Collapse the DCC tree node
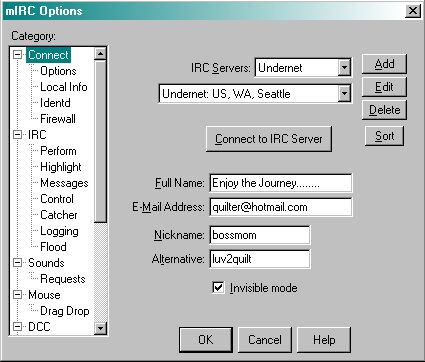The height and width of the screenshot is (362, 425). (x=17, y=327)
